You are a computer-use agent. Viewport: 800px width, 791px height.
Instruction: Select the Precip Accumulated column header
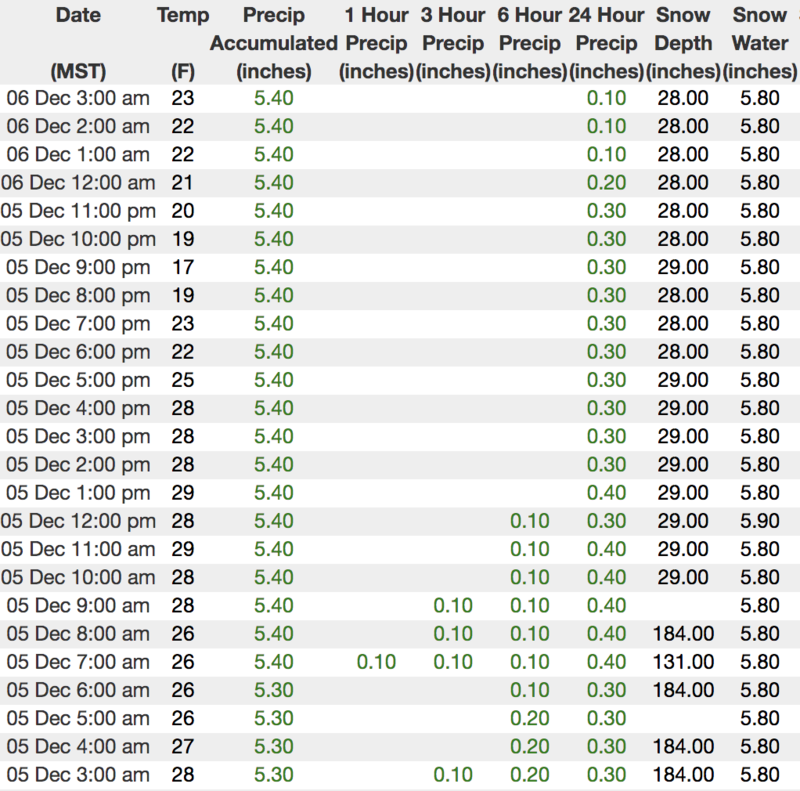coord(273,43)
